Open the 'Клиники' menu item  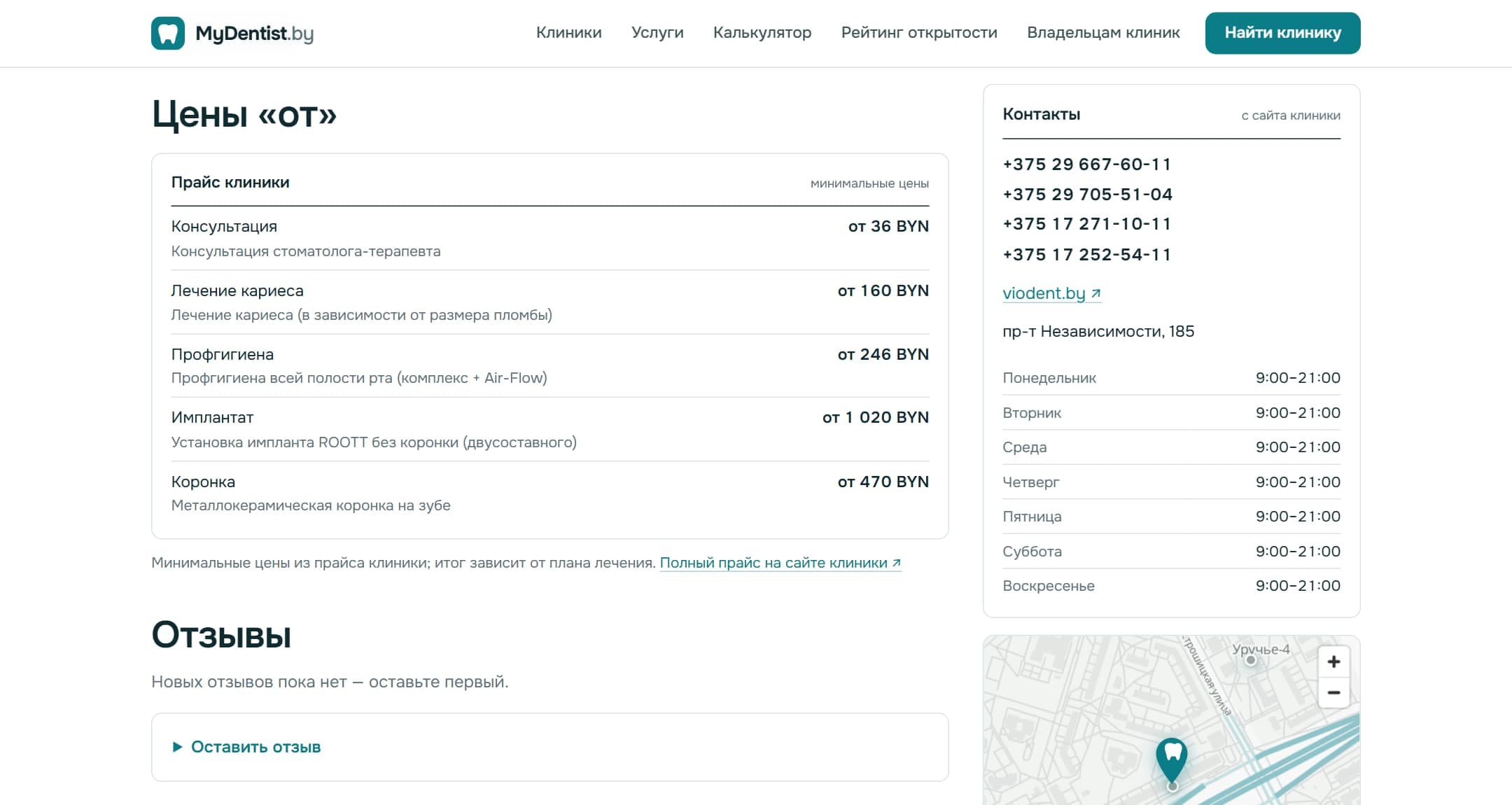click(568, 33)
